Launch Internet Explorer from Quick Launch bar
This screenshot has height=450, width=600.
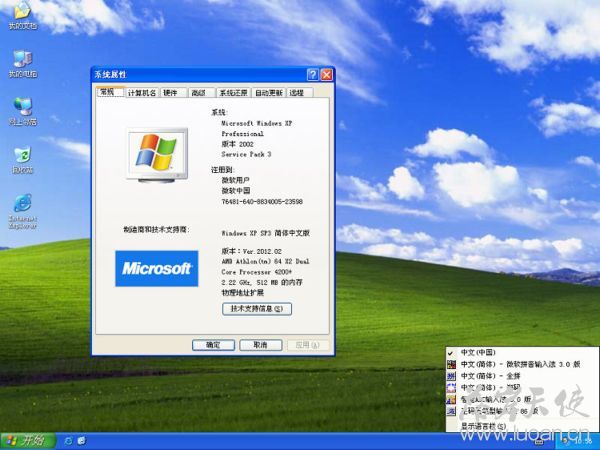coord(68,441)
